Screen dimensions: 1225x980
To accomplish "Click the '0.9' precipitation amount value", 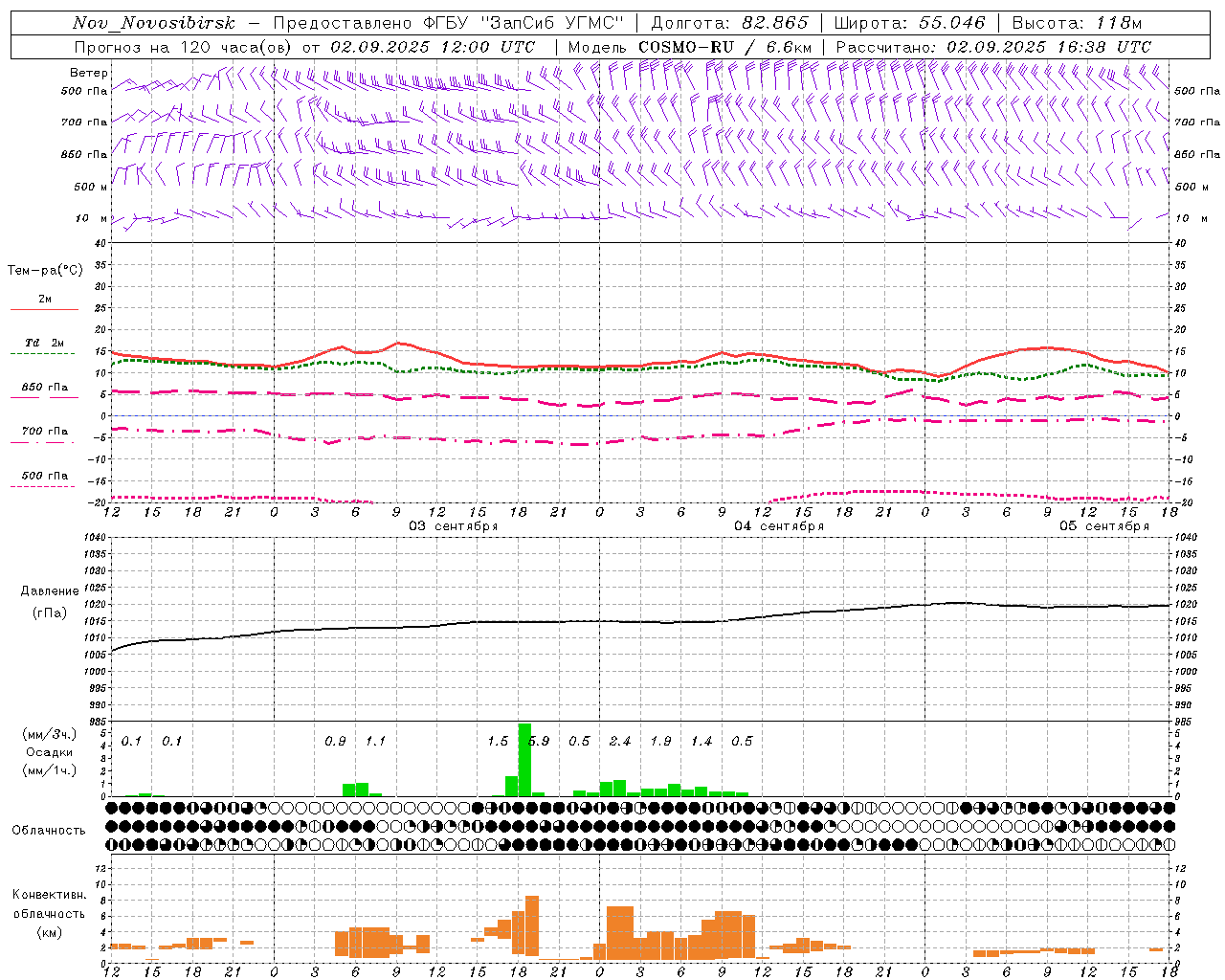I will pos(335,741).
